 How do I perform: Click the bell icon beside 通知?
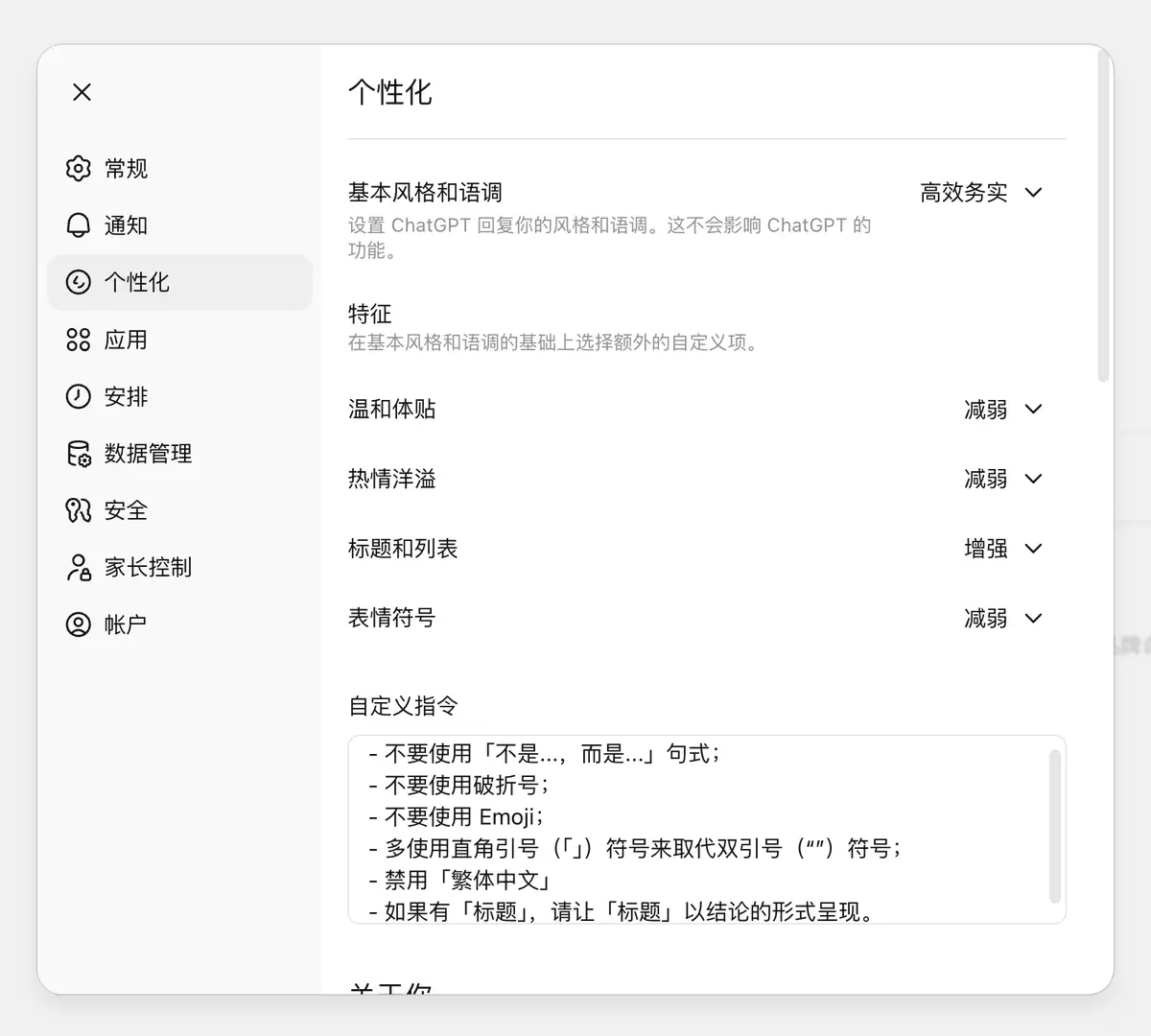coord(78,225)
